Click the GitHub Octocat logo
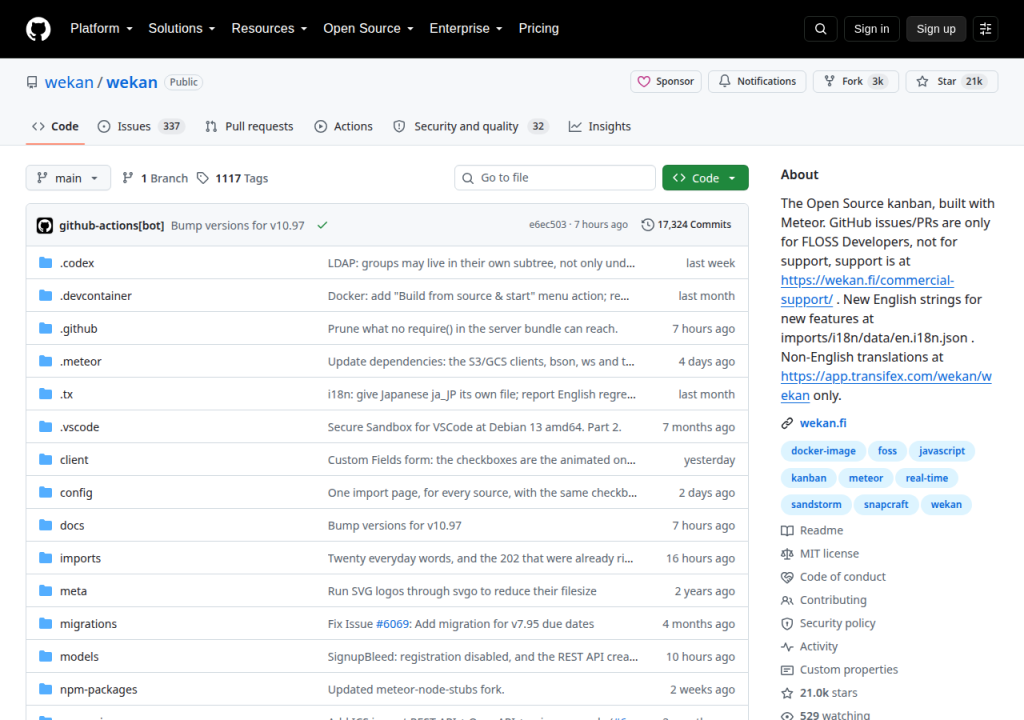Viewport: 1024px width, 720px height. click(38, 29)
